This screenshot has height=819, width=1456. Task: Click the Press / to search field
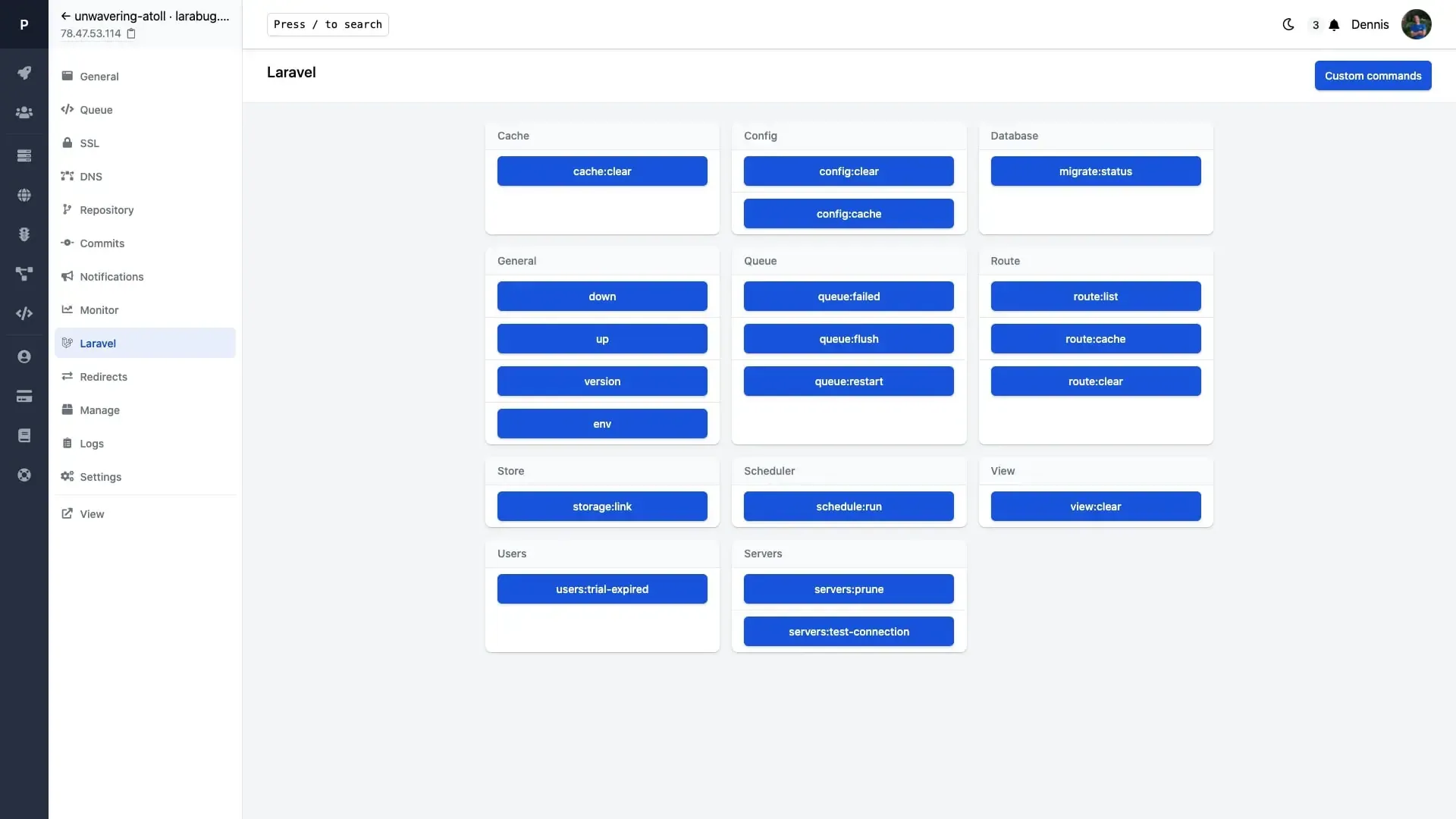tap(328, 24)
